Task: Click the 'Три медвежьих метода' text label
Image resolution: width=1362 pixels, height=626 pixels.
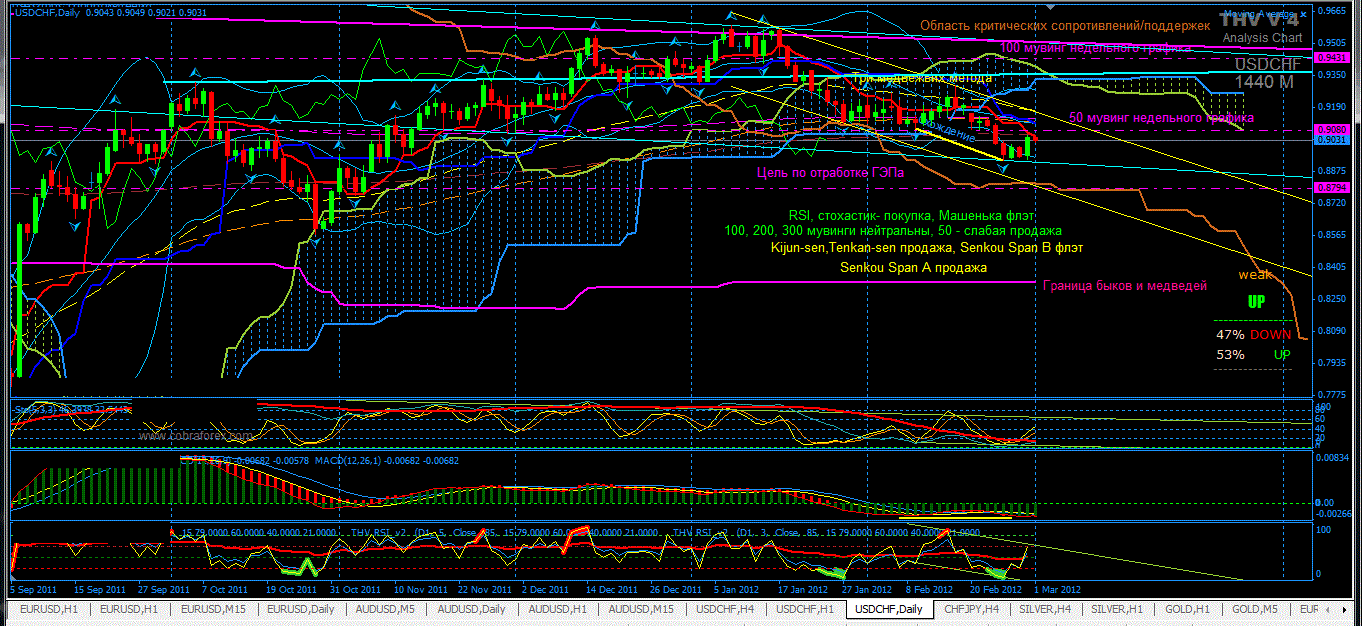Action: pyautogui.click(x=921, y=78)
